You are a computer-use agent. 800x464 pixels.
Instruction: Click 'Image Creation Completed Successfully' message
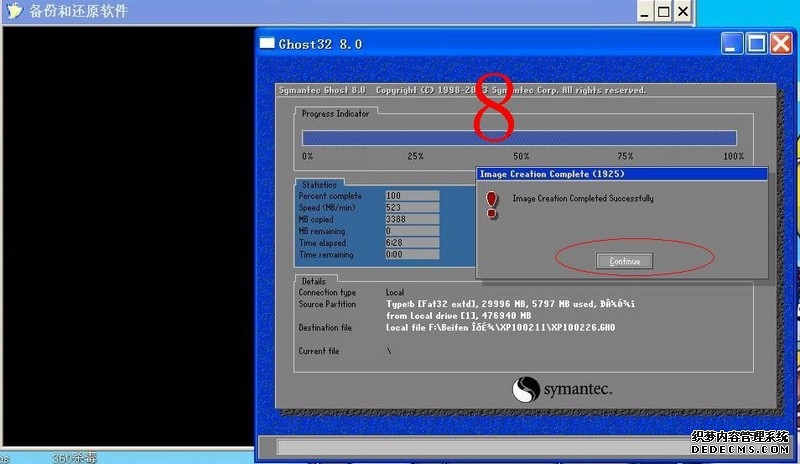tap(583, 198)
